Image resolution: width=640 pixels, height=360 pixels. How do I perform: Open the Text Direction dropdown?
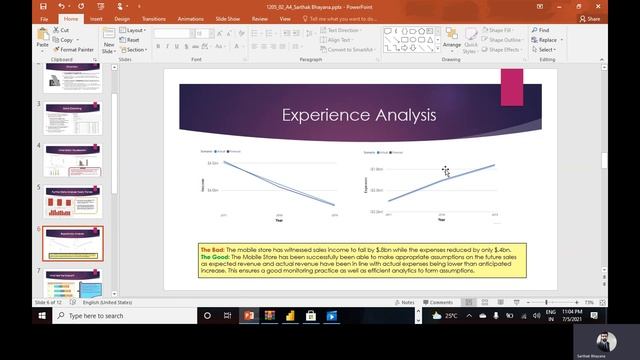tap(341, 30)
